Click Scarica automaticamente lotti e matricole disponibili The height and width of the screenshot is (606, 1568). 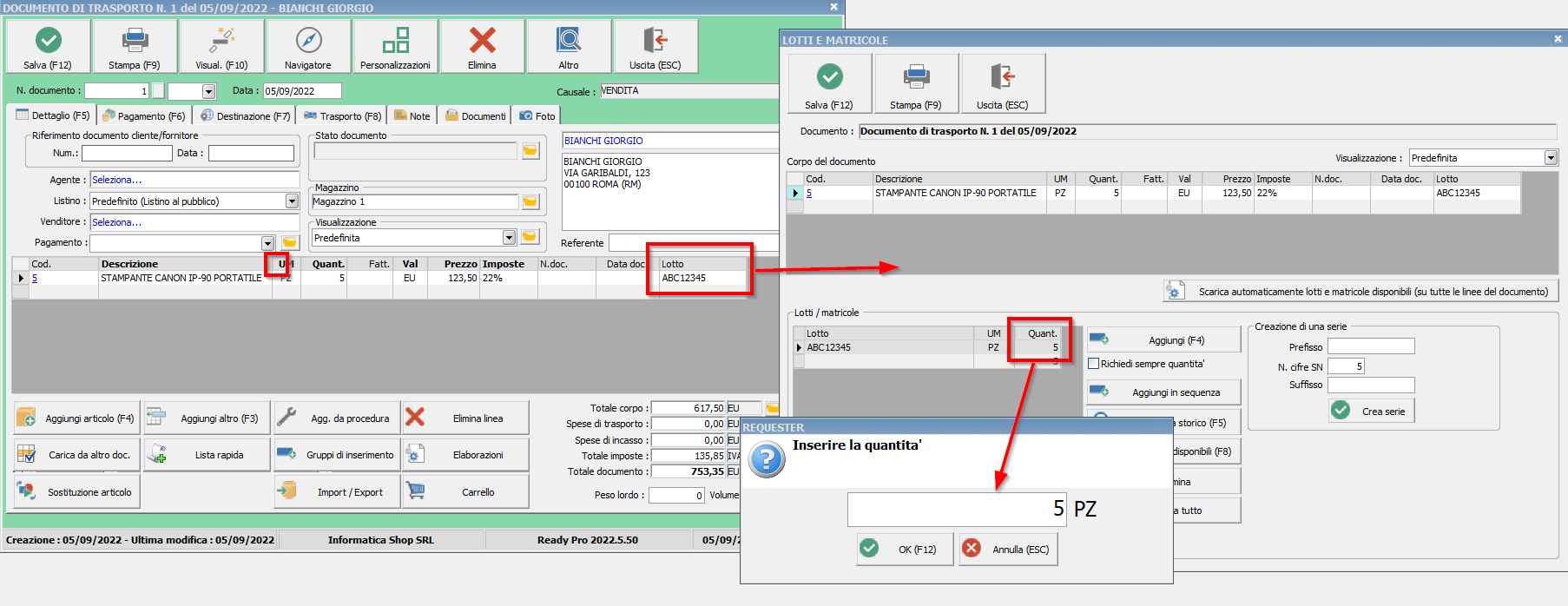pos(1360,292)
